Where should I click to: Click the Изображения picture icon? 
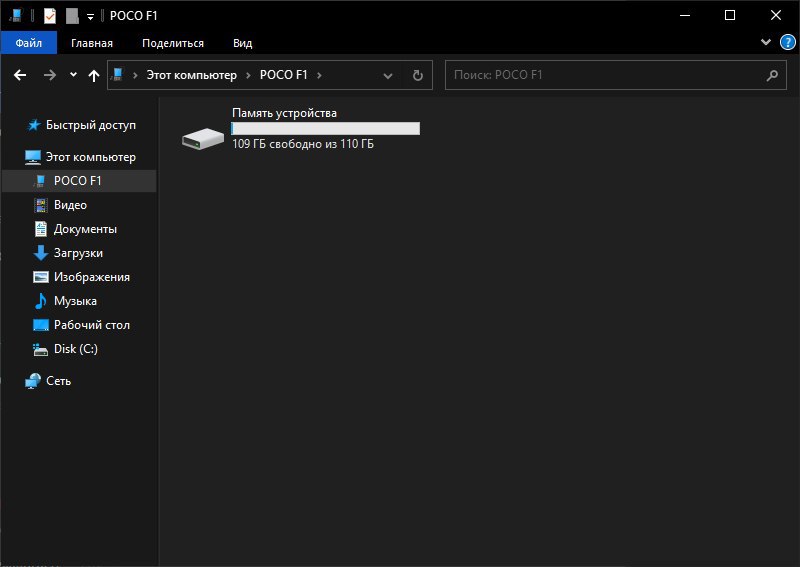40,277
